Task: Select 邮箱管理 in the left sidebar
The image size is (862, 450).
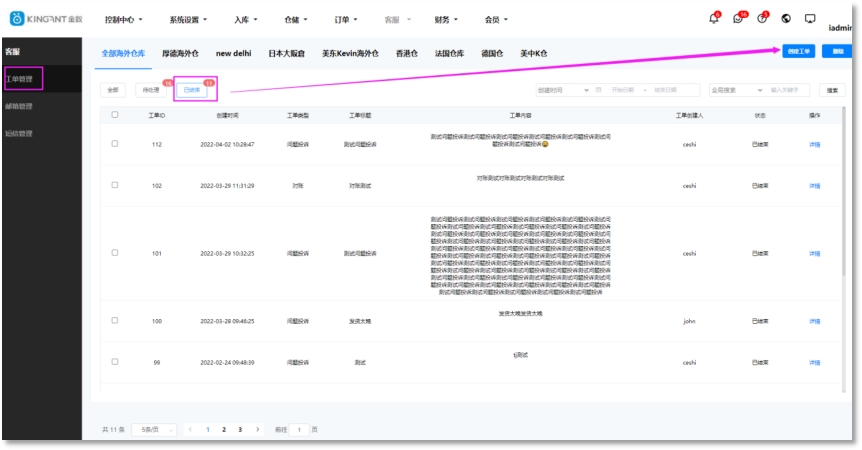Action: click(19, 106)
